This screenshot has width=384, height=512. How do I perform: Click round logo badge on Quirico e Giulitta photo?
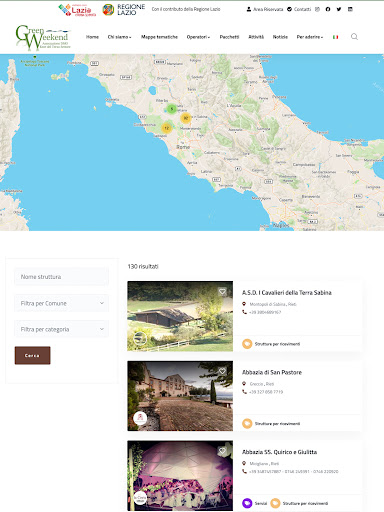click(140, 498)
